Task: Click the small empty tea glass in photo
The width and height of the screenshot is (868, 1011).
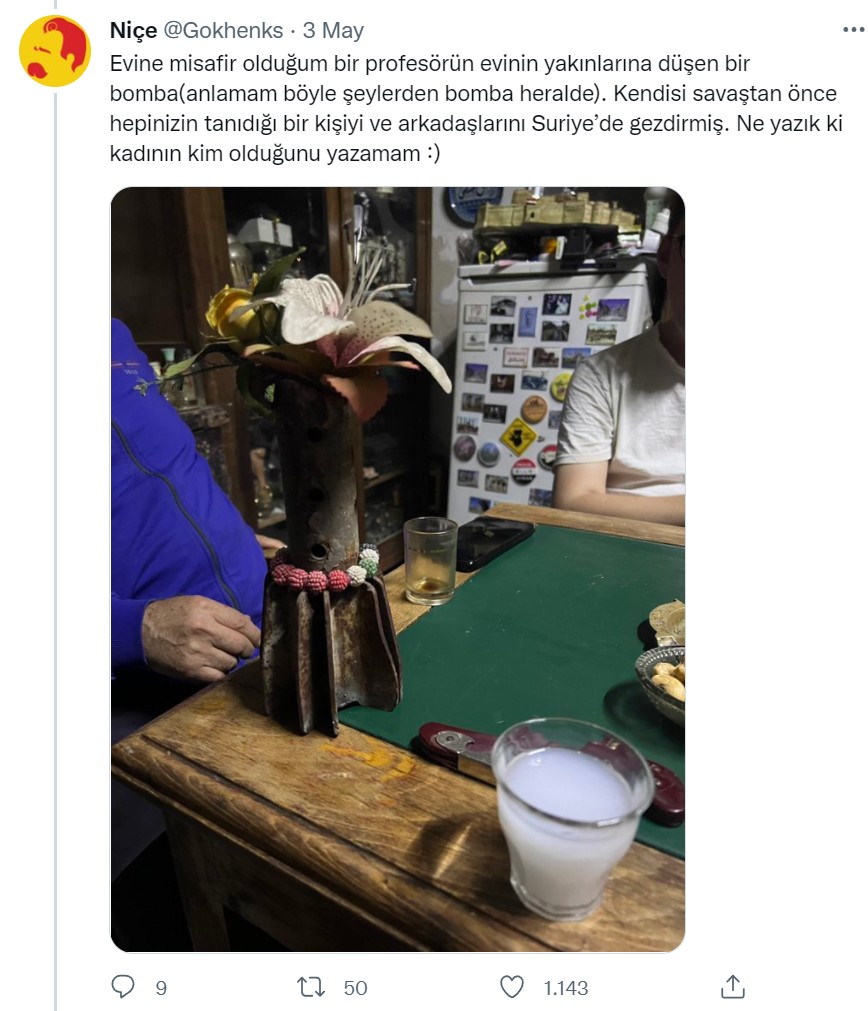Action: 430,560
